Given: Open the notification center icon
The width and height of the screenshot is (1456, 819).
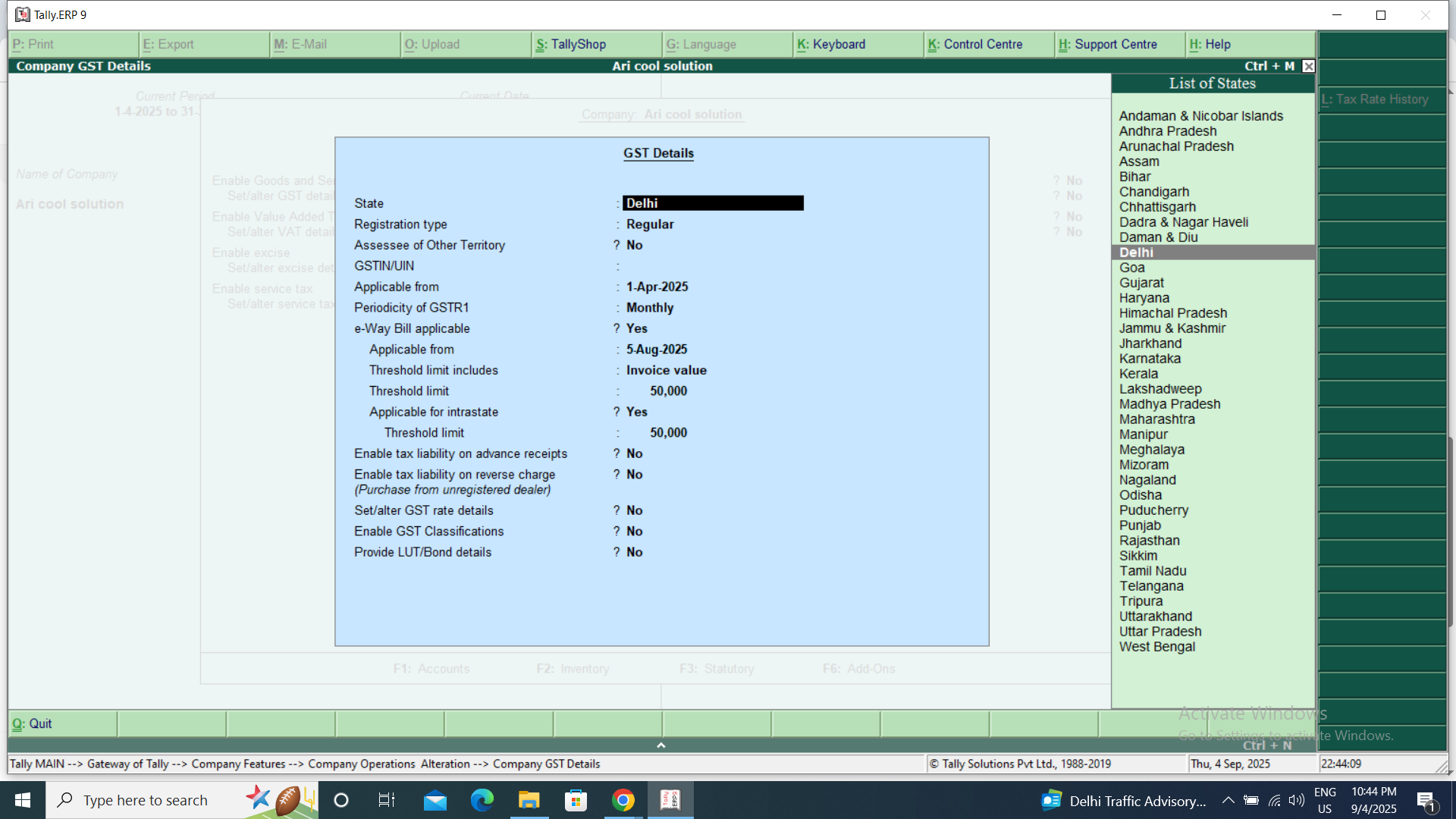Looking at the screenshot, I should pos(1426,800).
